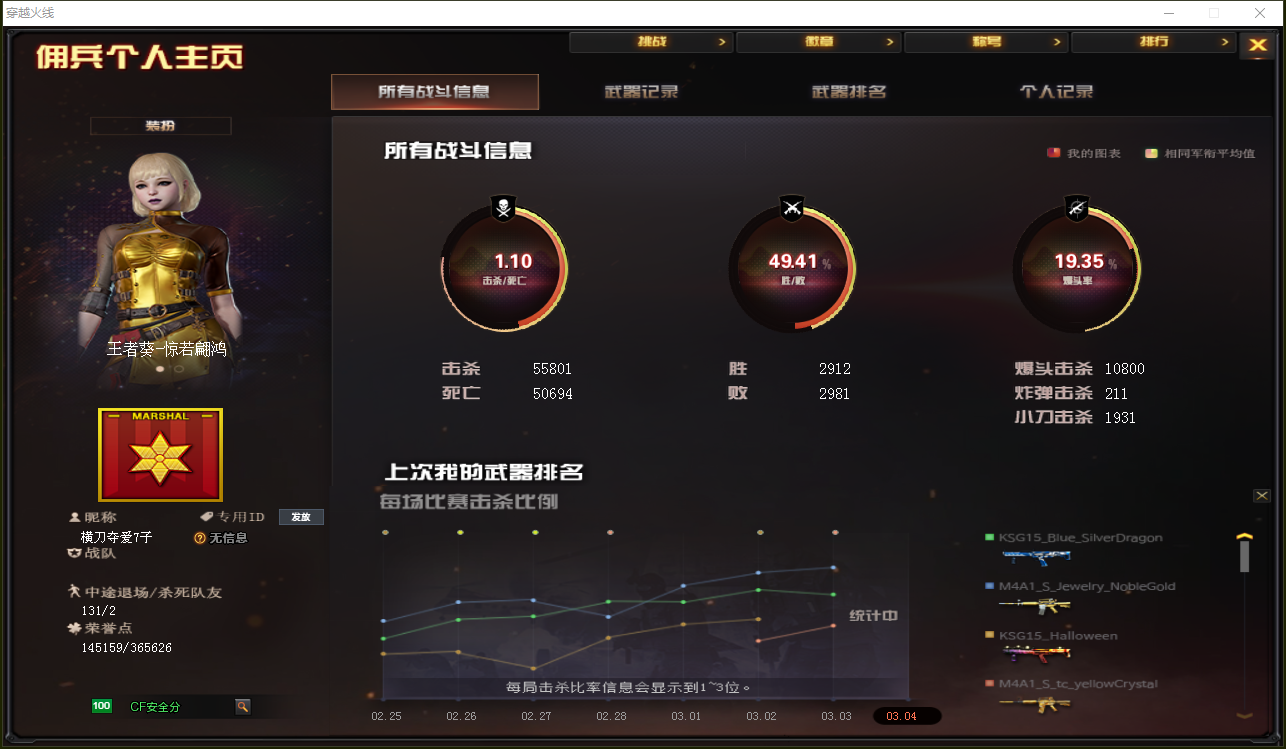
Task: Click the crossed swords win/loss shield icon
Action: click(792, 208)
